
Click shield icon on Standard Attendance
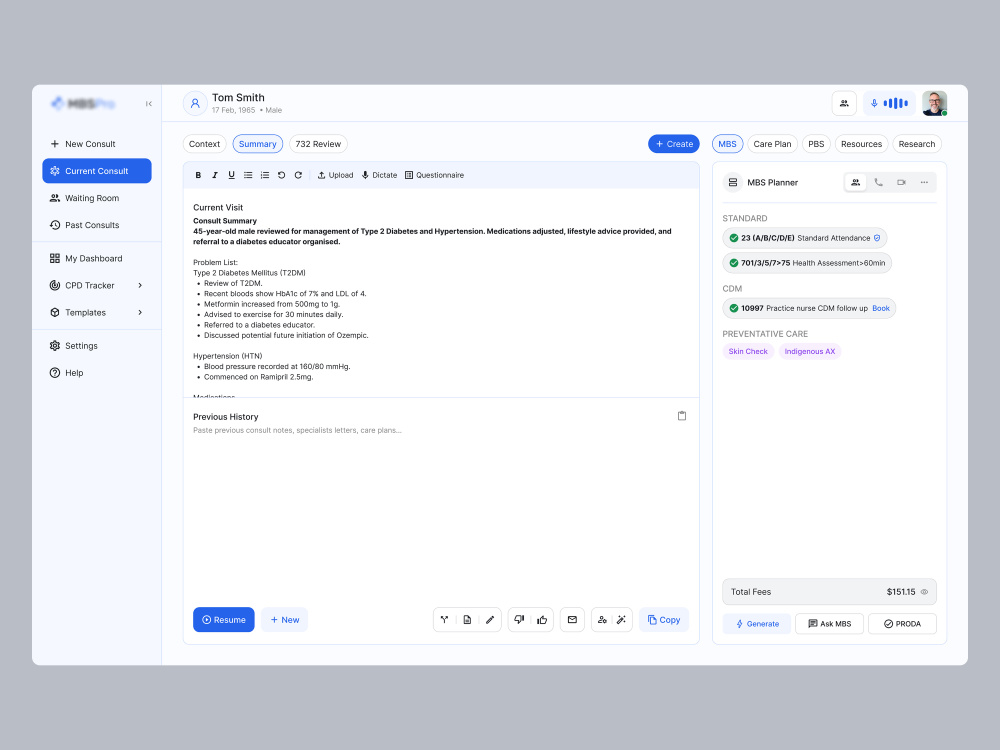(877, 238)
